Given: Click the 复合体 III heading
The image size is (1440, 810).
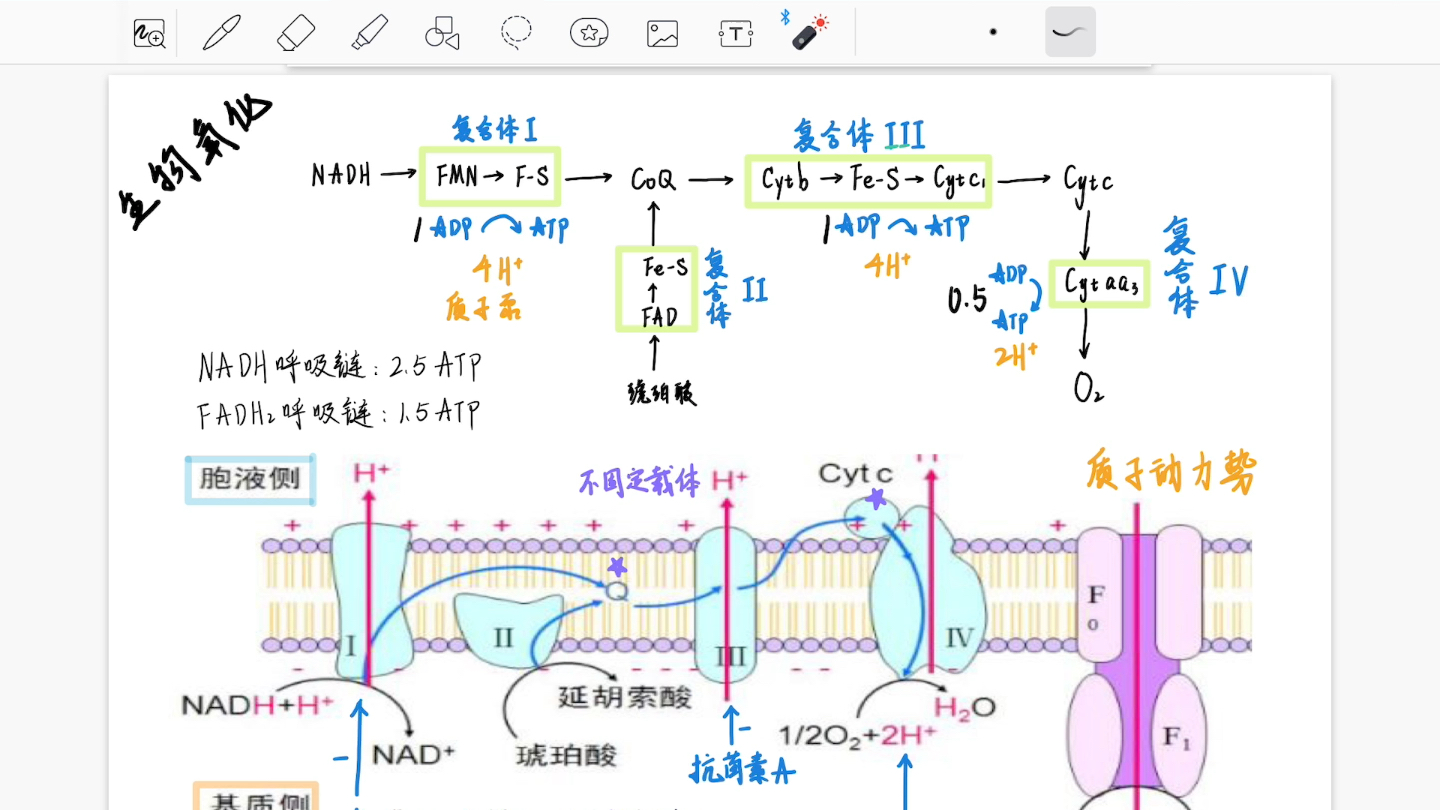Looking at the screenshot, I should click(859, 135).
